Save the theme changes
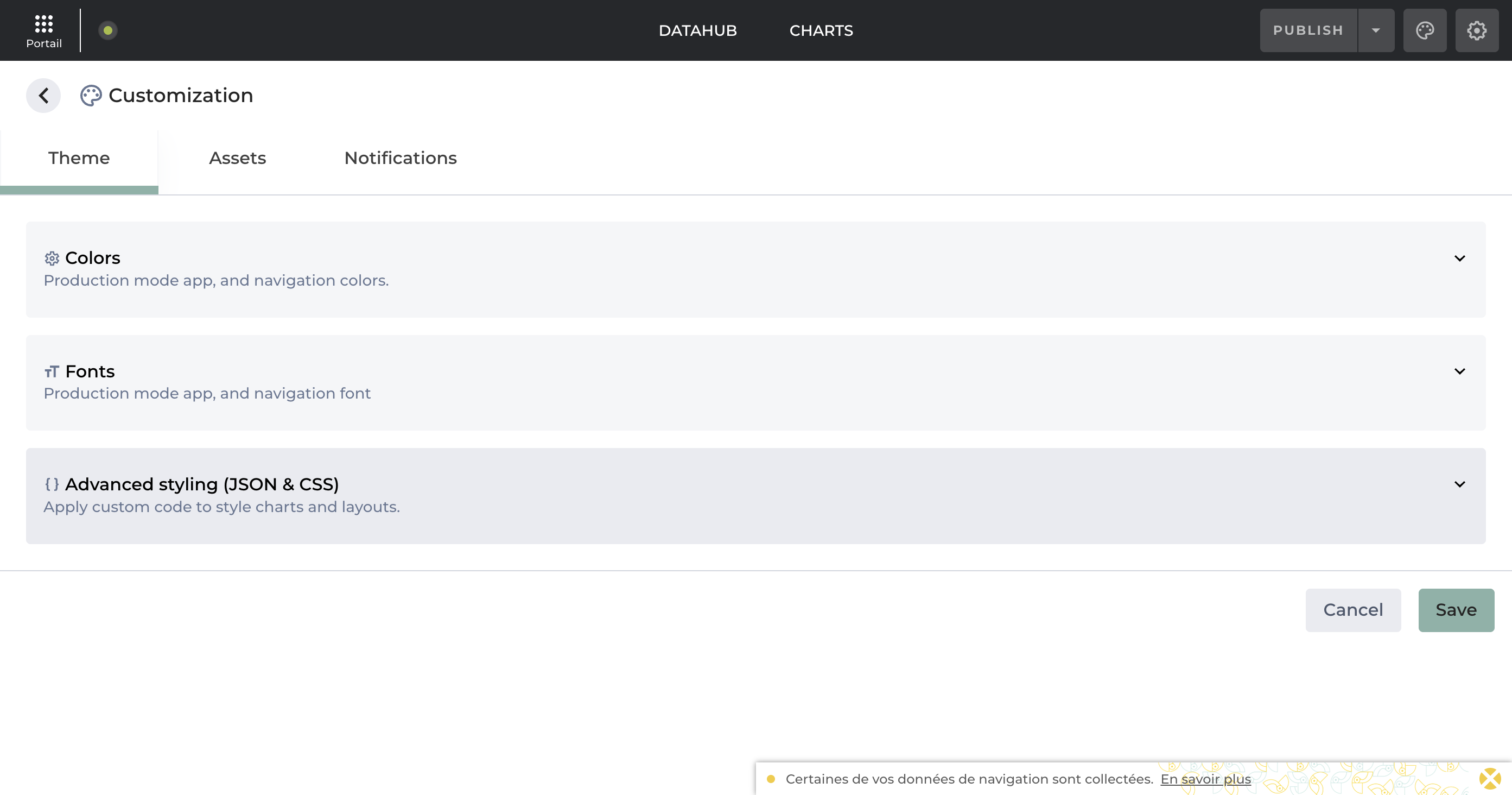 click(1456, 609)
